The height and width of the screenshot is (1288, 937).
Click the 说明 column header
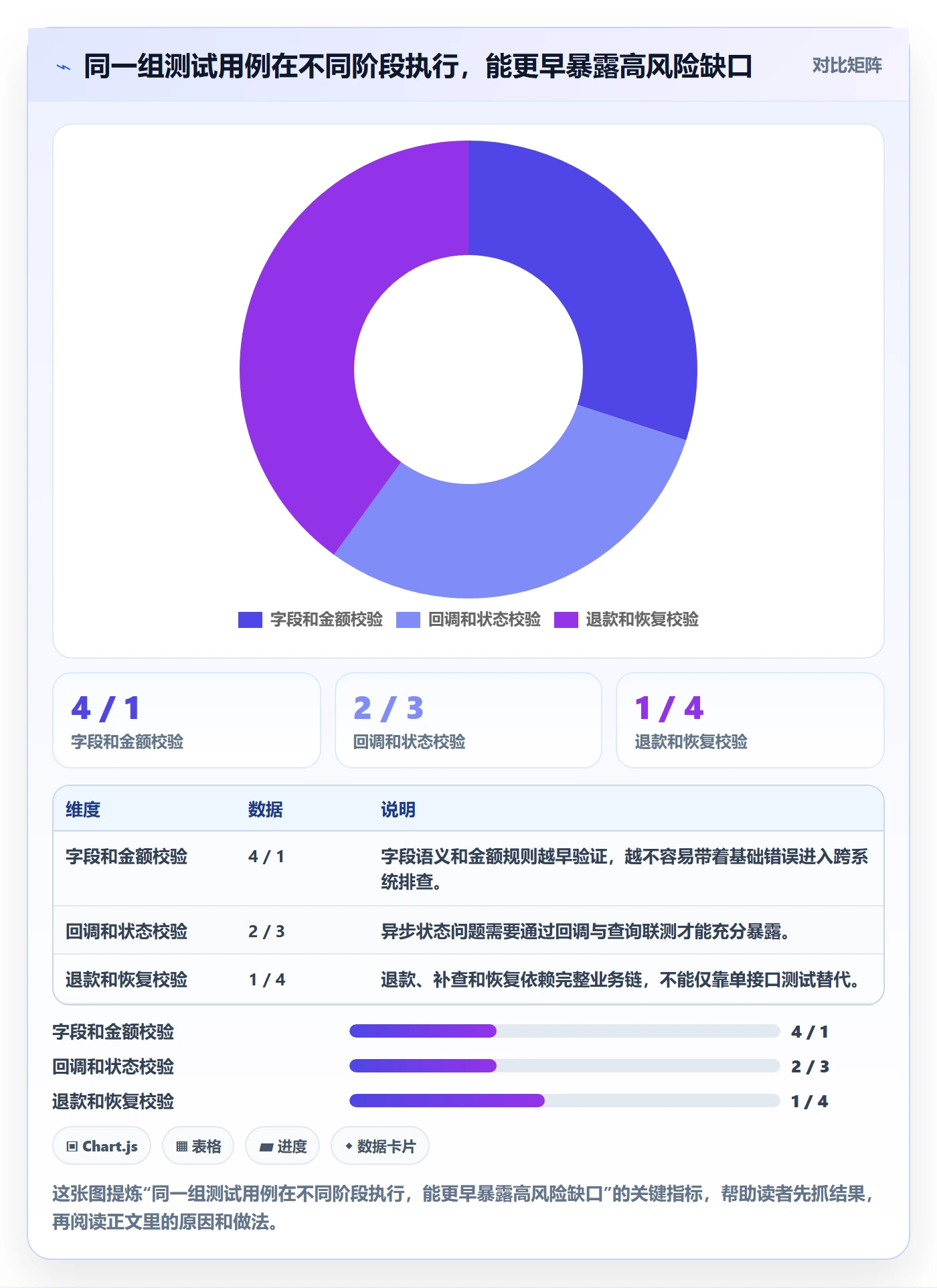pyautogui.click(x=398, y=809)
